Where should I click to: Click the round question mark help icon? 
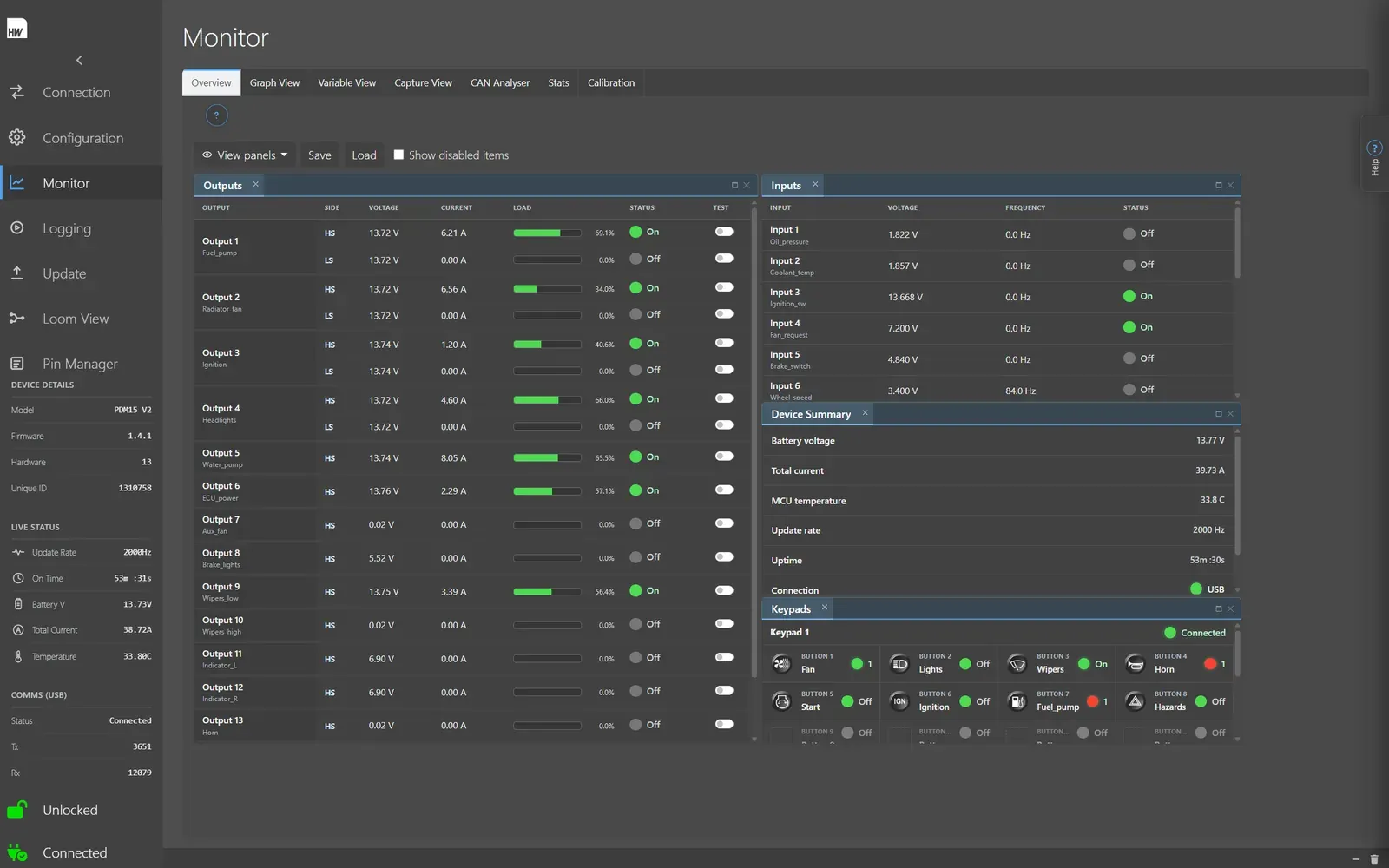click(216, 115)
